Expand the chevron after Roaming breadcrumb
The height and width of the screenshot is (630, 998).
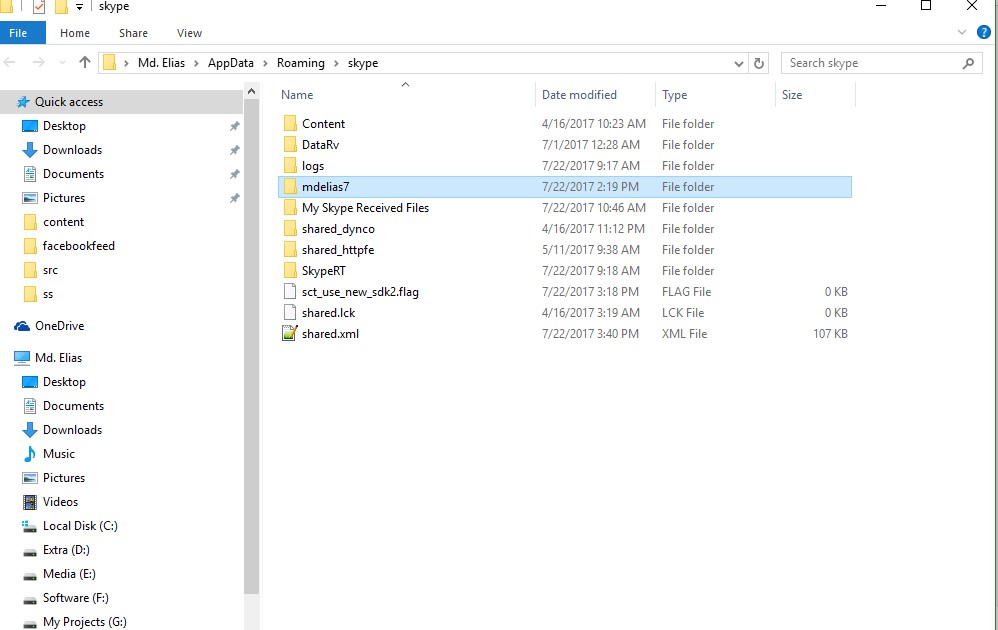[x=336, y=63]
